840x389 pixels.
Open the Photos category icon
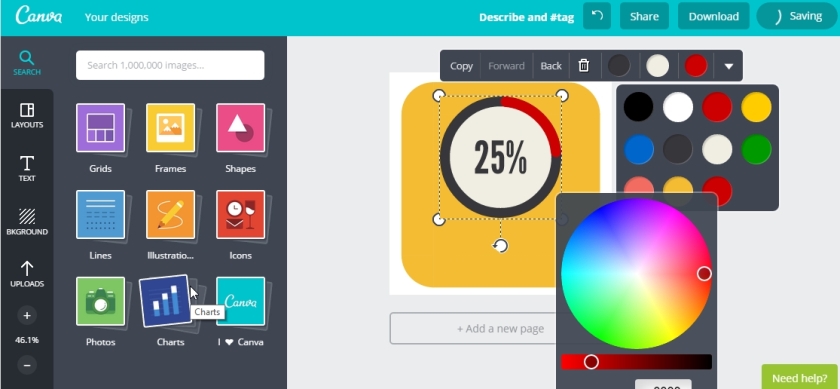(100, 301)
